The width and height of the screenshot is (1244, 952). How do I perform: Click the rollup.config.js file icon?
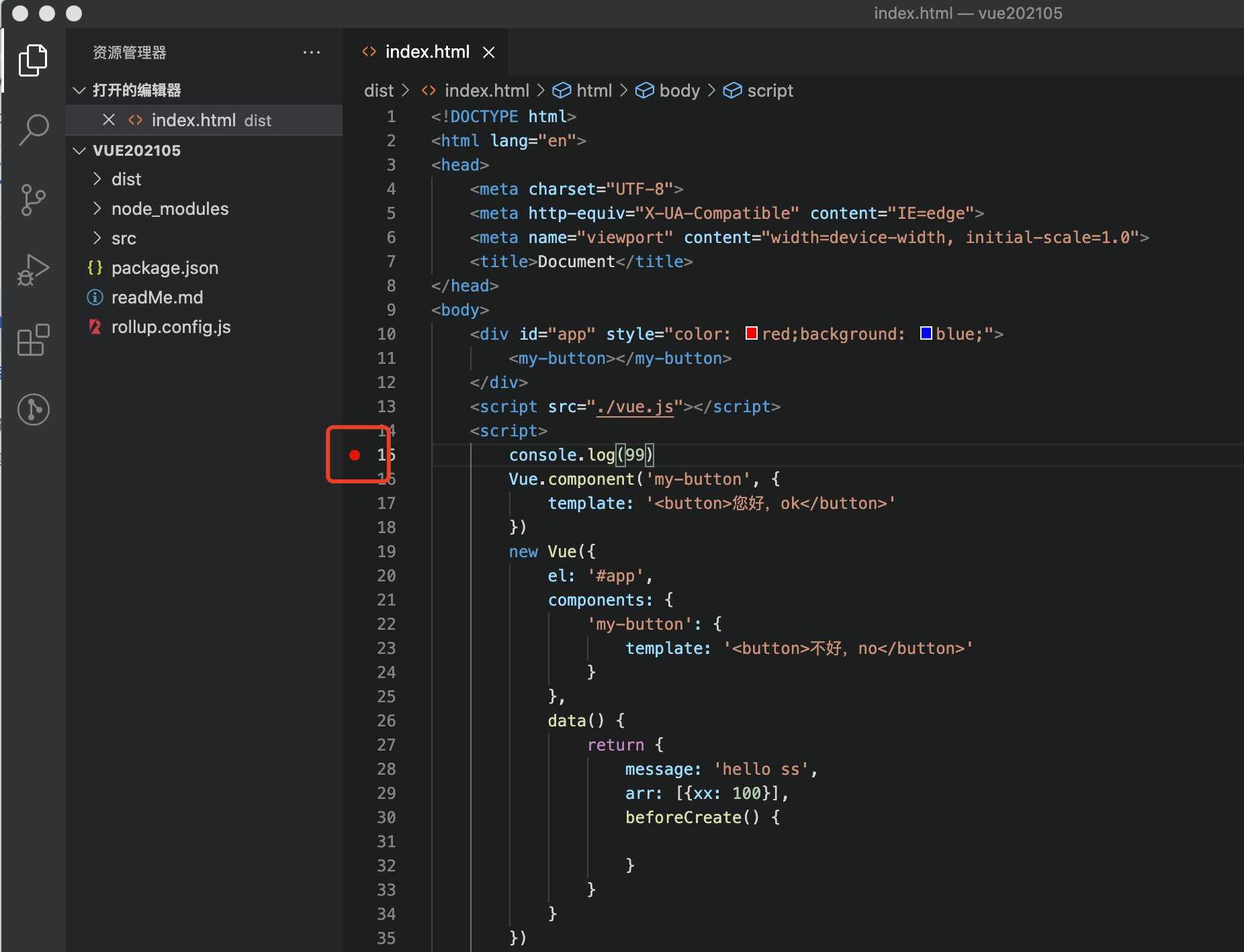[x=95, y=327]
